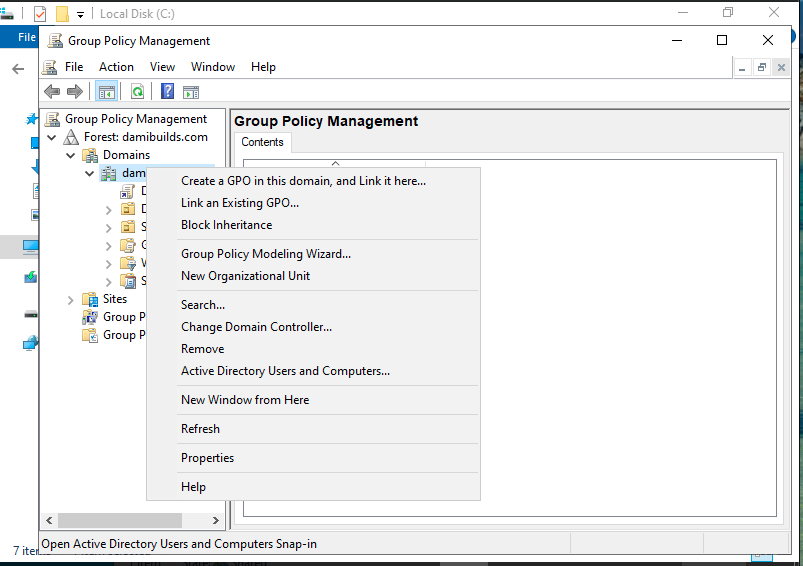Click the Domains folder icon in tree
This screenshot has height=566, width=803.
[90, 155]
